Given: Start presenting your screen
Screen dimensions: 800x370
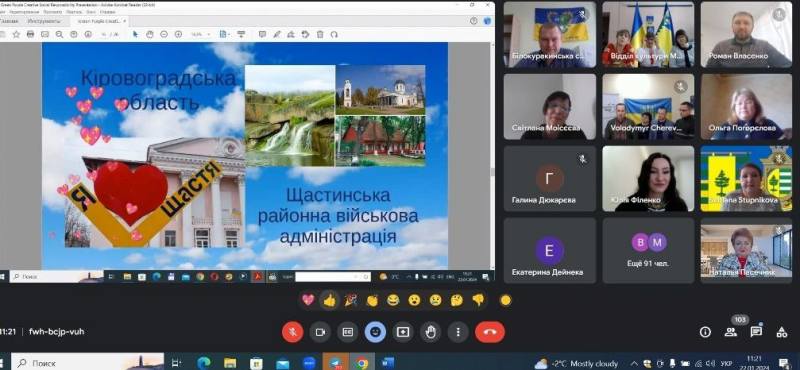Looking at the screenshot, I should click(x=403, y=332).
